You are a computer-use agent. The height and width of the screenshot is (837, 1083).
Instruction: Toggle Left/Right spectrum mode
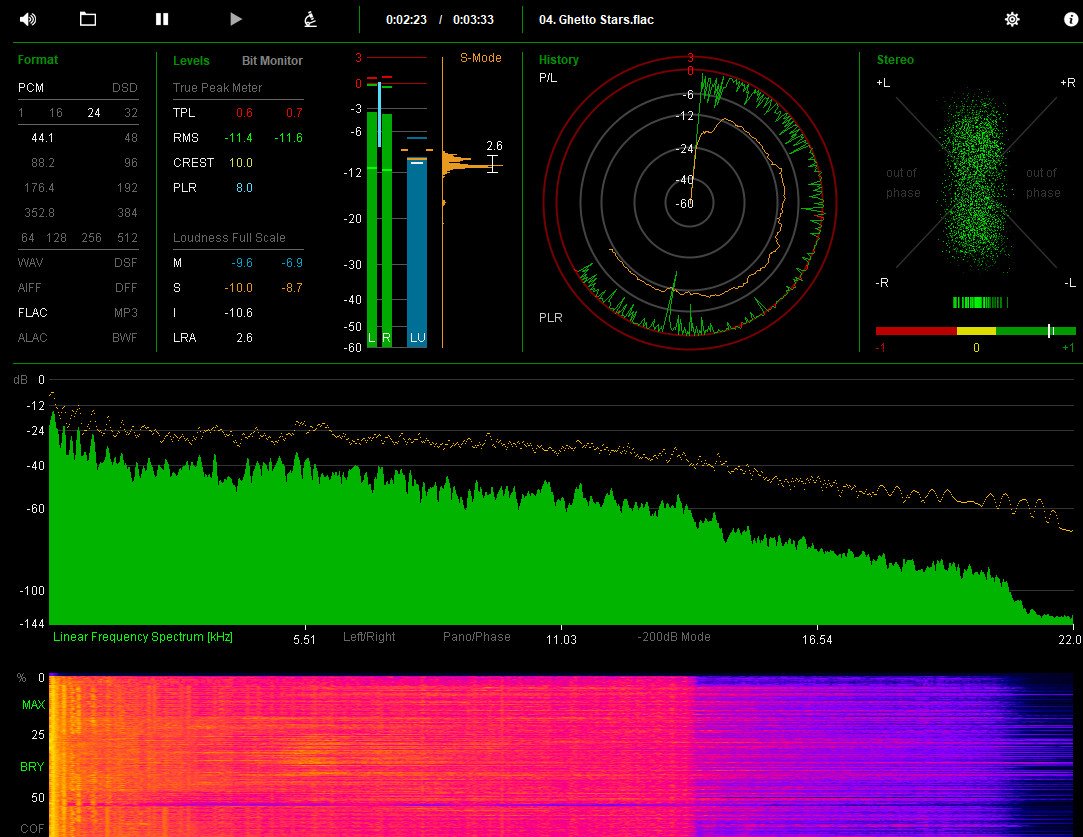[x=369, y=637]
